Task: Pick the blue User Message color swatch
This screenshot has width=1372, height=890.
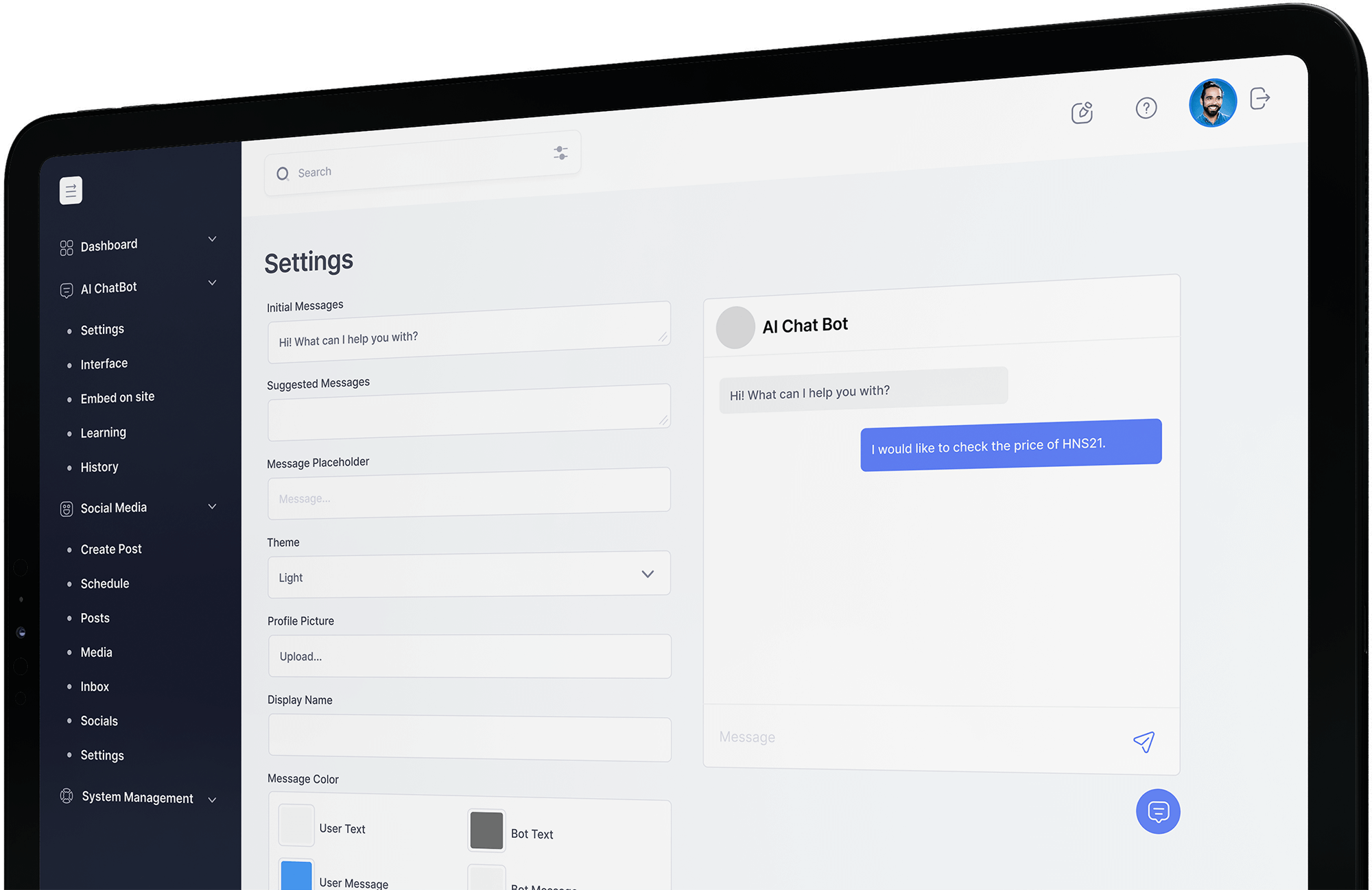Action: click(x=296, y=875)
